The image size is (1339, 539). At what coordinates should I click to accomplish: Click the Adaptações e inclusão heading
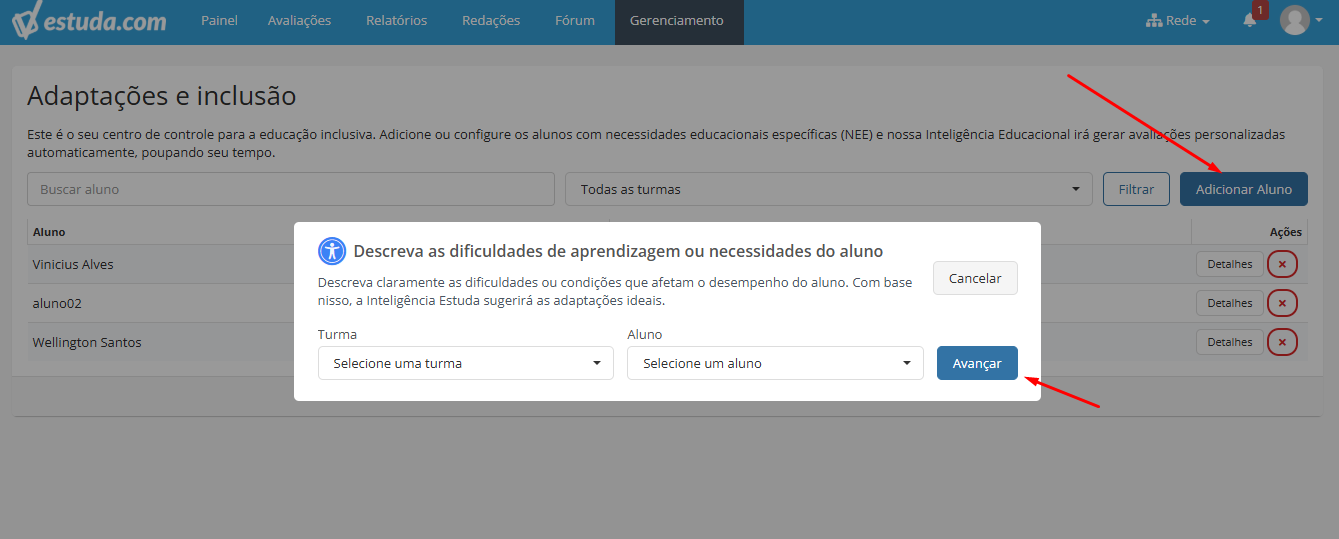pyautogui.click(x=162, y=96)
